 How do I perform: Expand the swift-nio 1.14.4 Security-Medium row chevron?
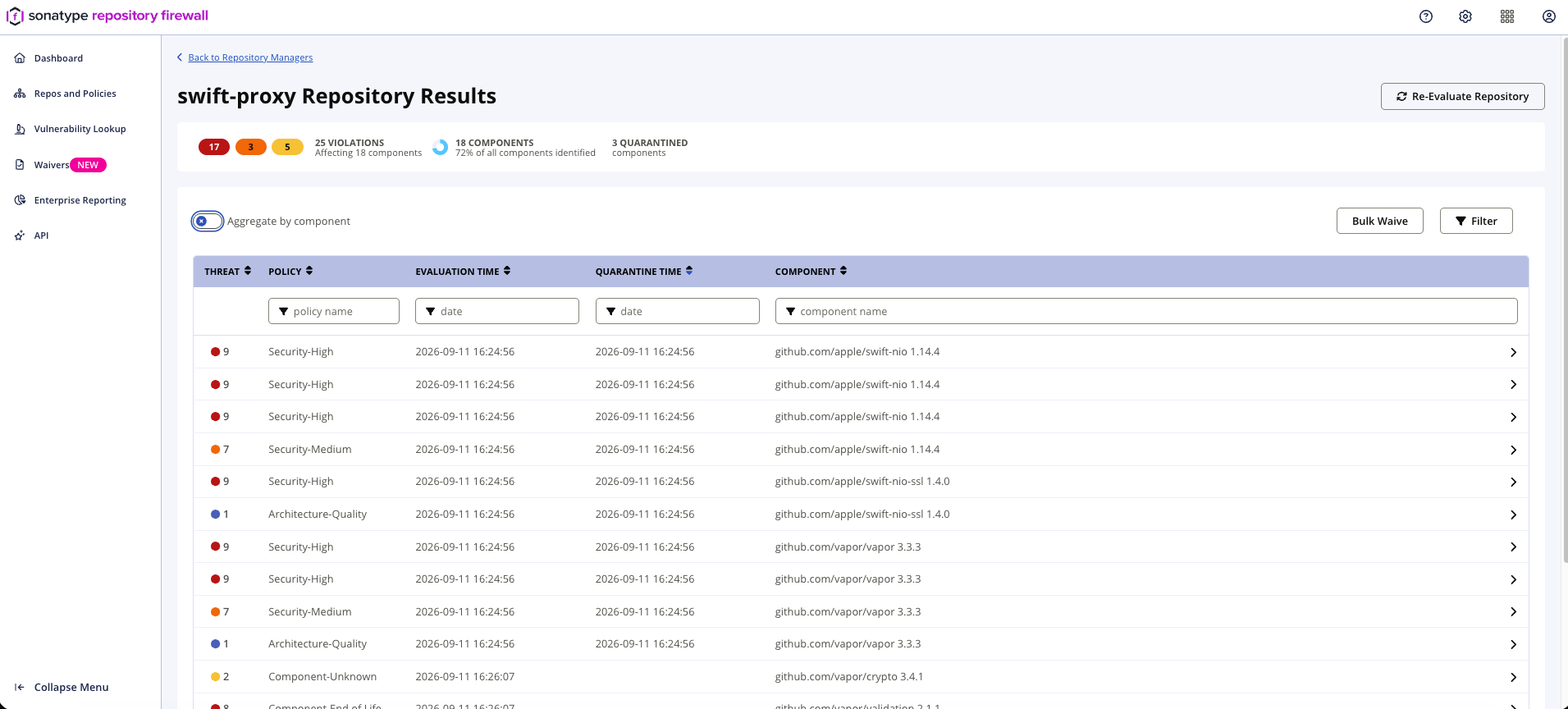1513,450
